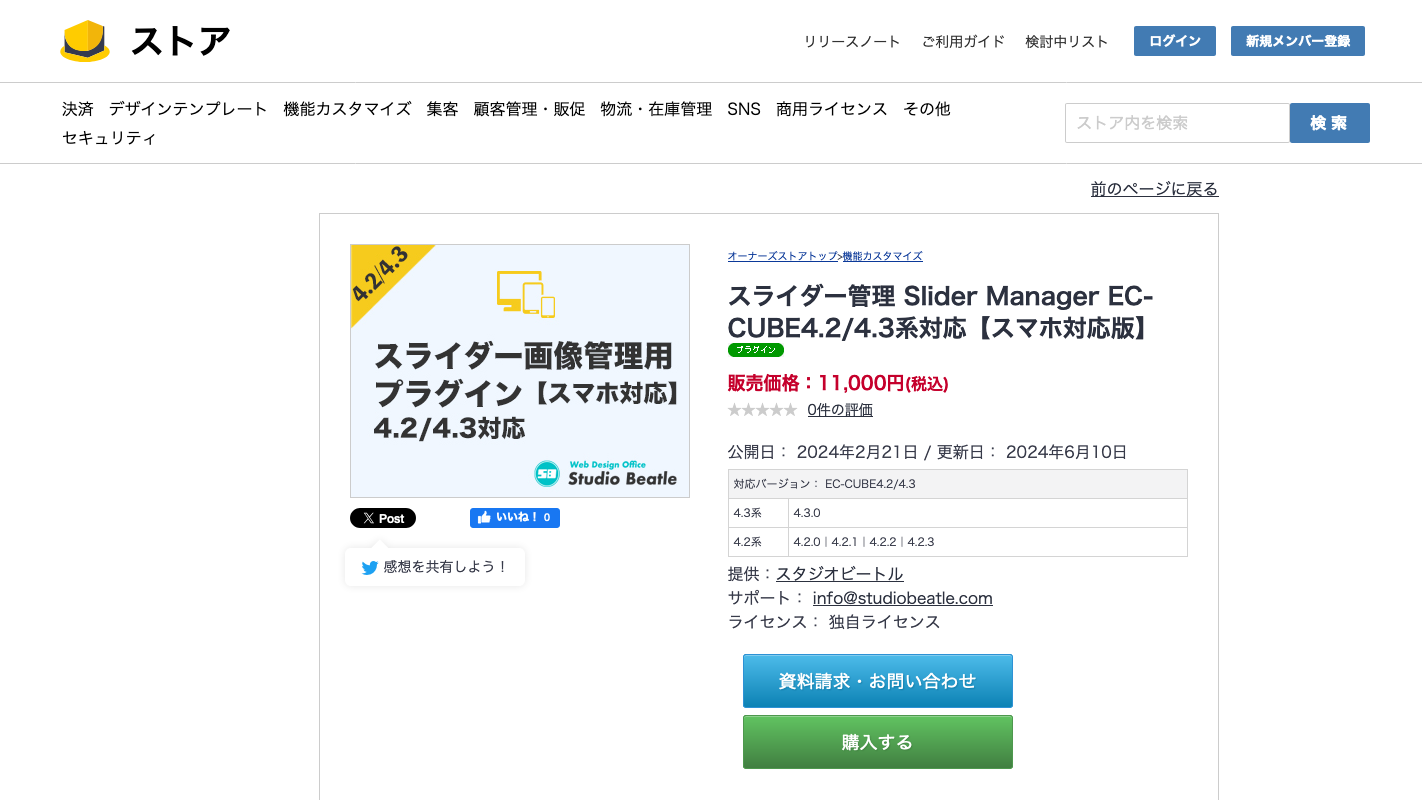Select デザインテンプレート in the category menu
Screen dimensions: 1422x800
tap(188, 109)
